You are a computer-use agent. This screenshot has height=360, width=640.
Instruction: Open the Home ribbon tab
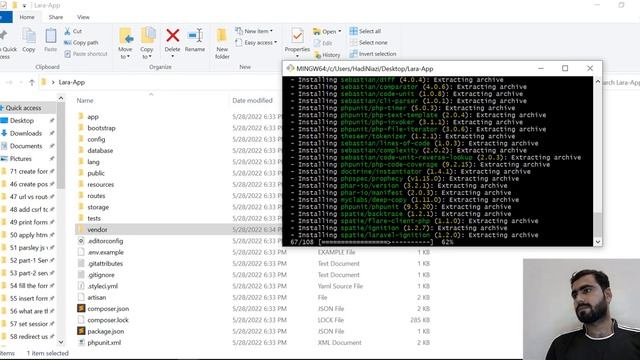(x=27, y=17)
